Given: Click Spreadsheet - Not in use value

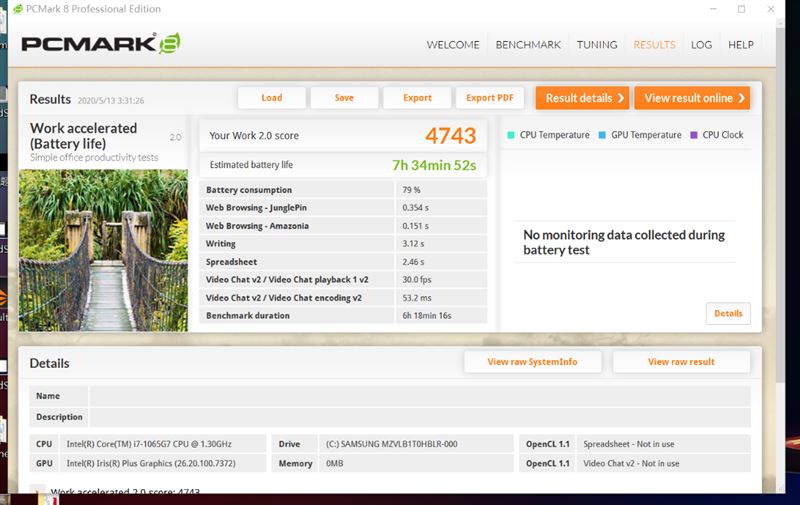Looking at the screenshot, I should click(629, 444).
